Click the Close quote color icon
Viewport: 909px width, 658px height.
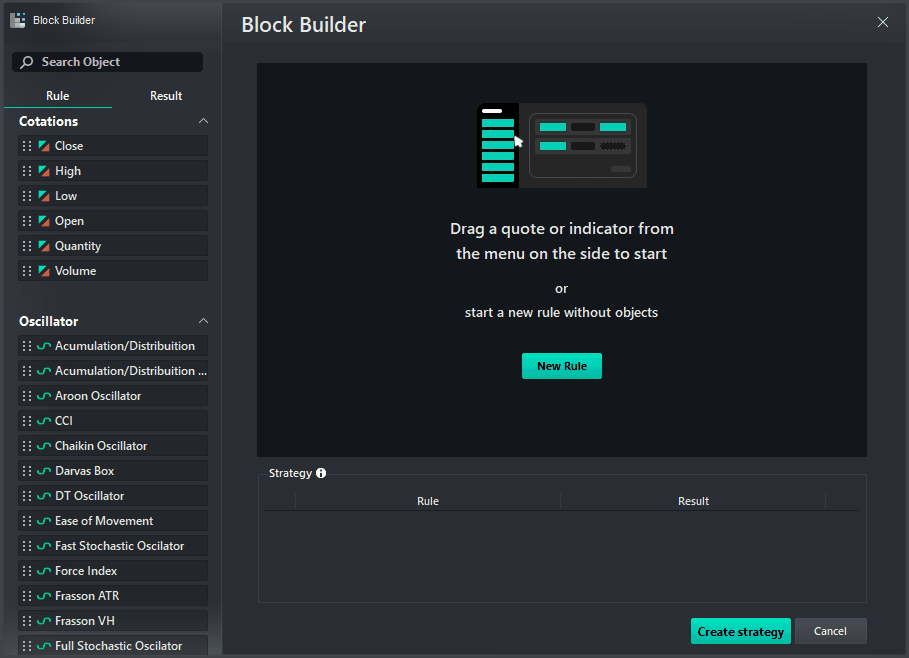tap(44, 146)
